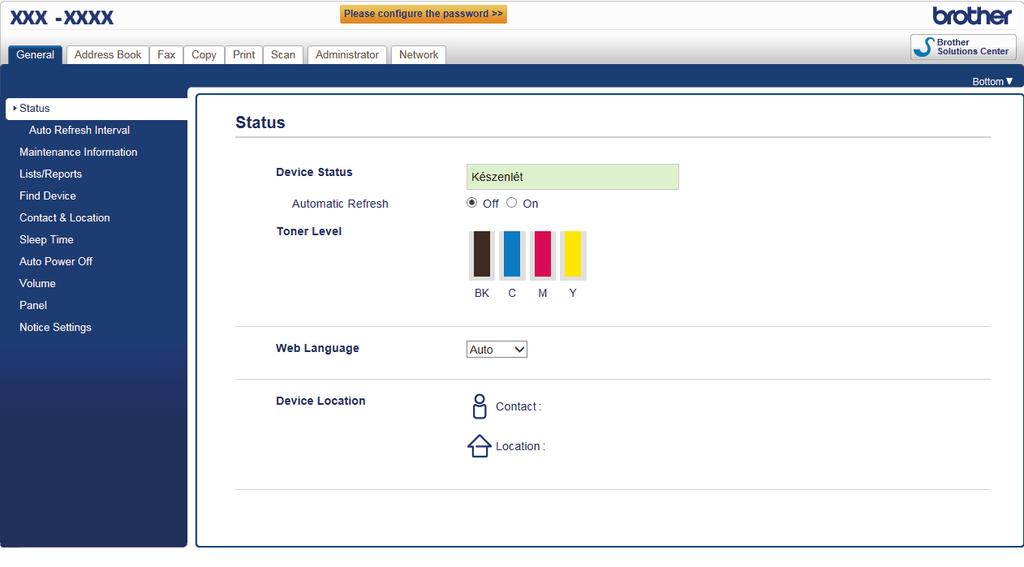Click the magenta M toner level bar
This screenshot has width=1024, height=567.
(x=543, y=254)
